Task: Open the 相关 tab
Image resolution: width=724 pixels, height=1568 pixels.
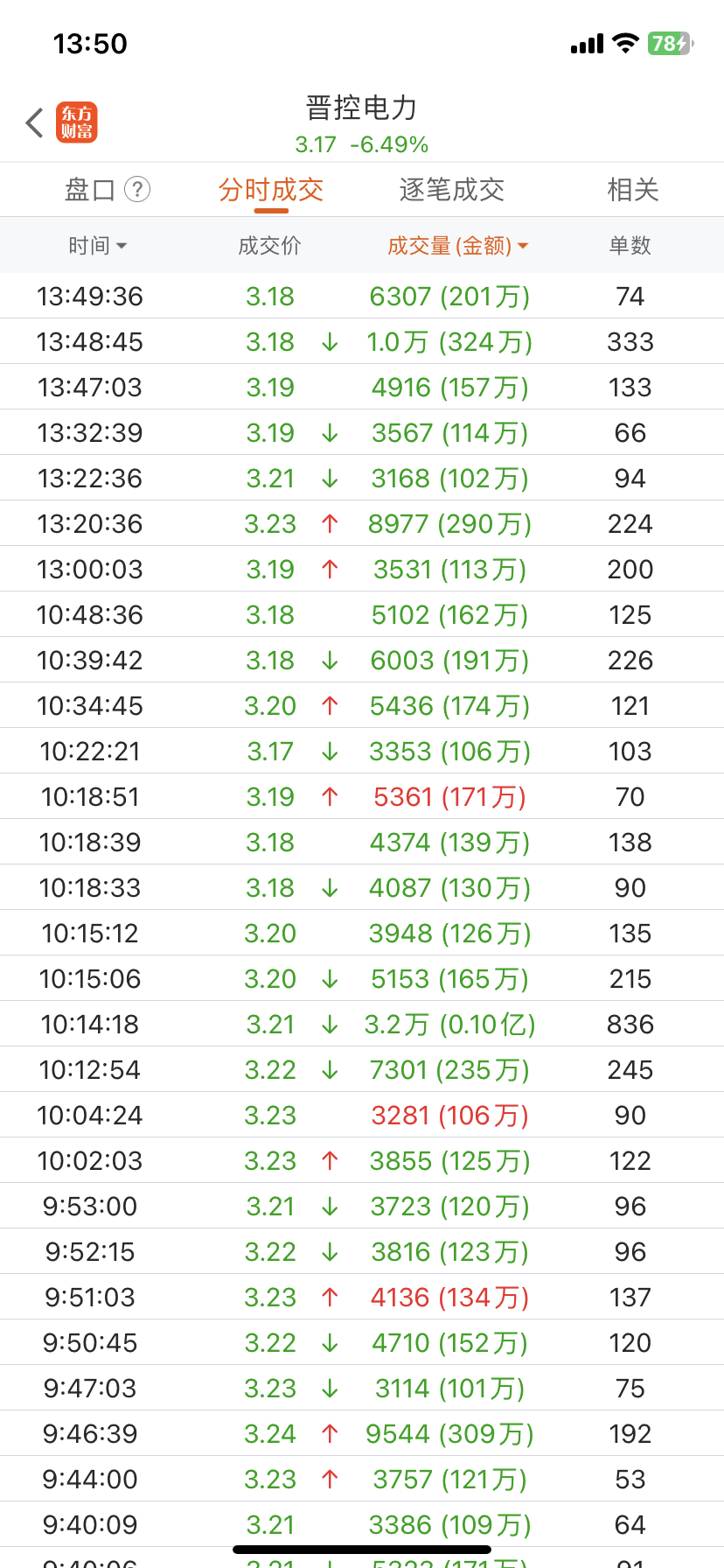Action: pos(633,190)
